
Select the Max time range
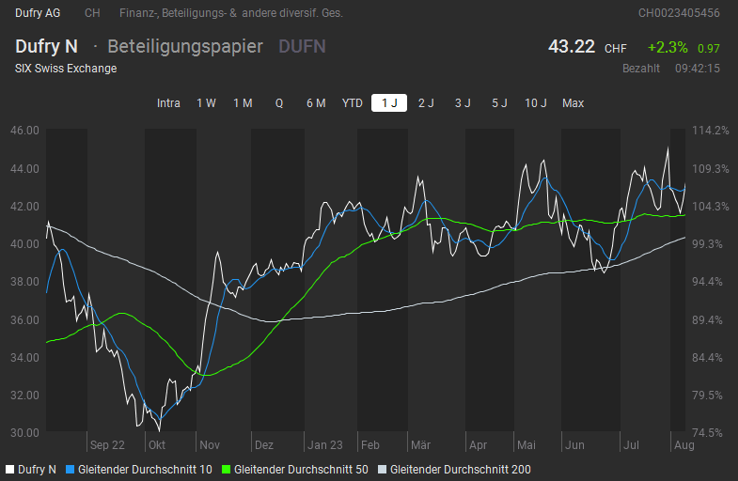tap(573, 103)
